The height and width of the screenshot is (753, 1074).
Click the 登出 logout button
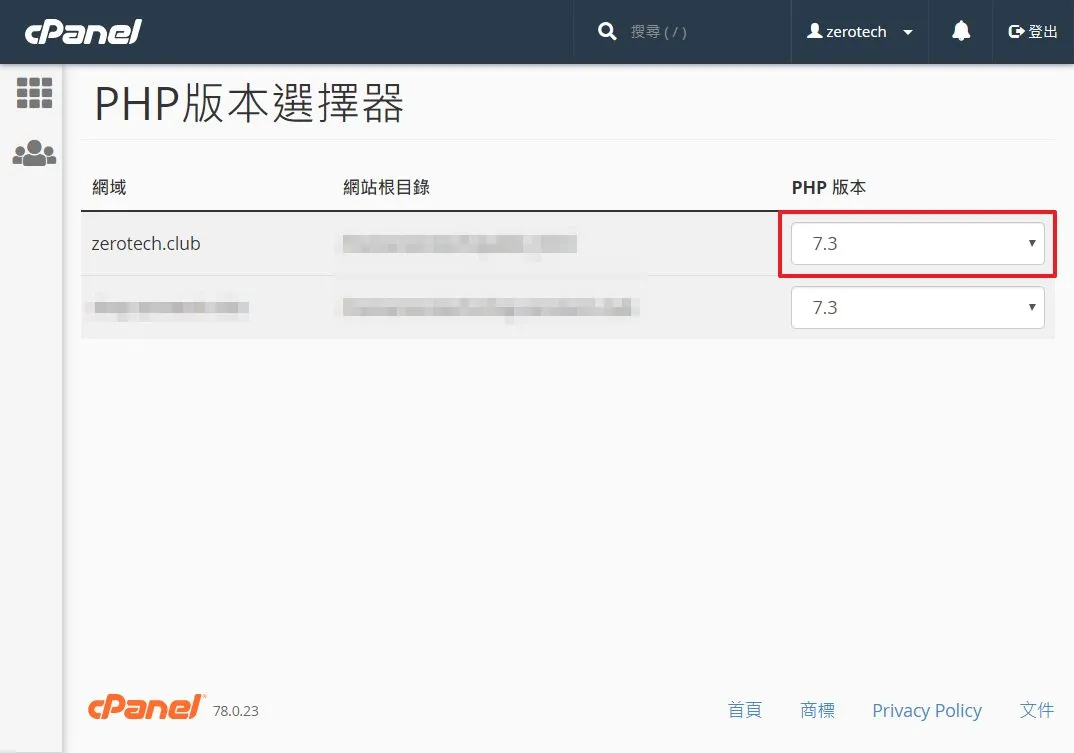[1033, 32]
